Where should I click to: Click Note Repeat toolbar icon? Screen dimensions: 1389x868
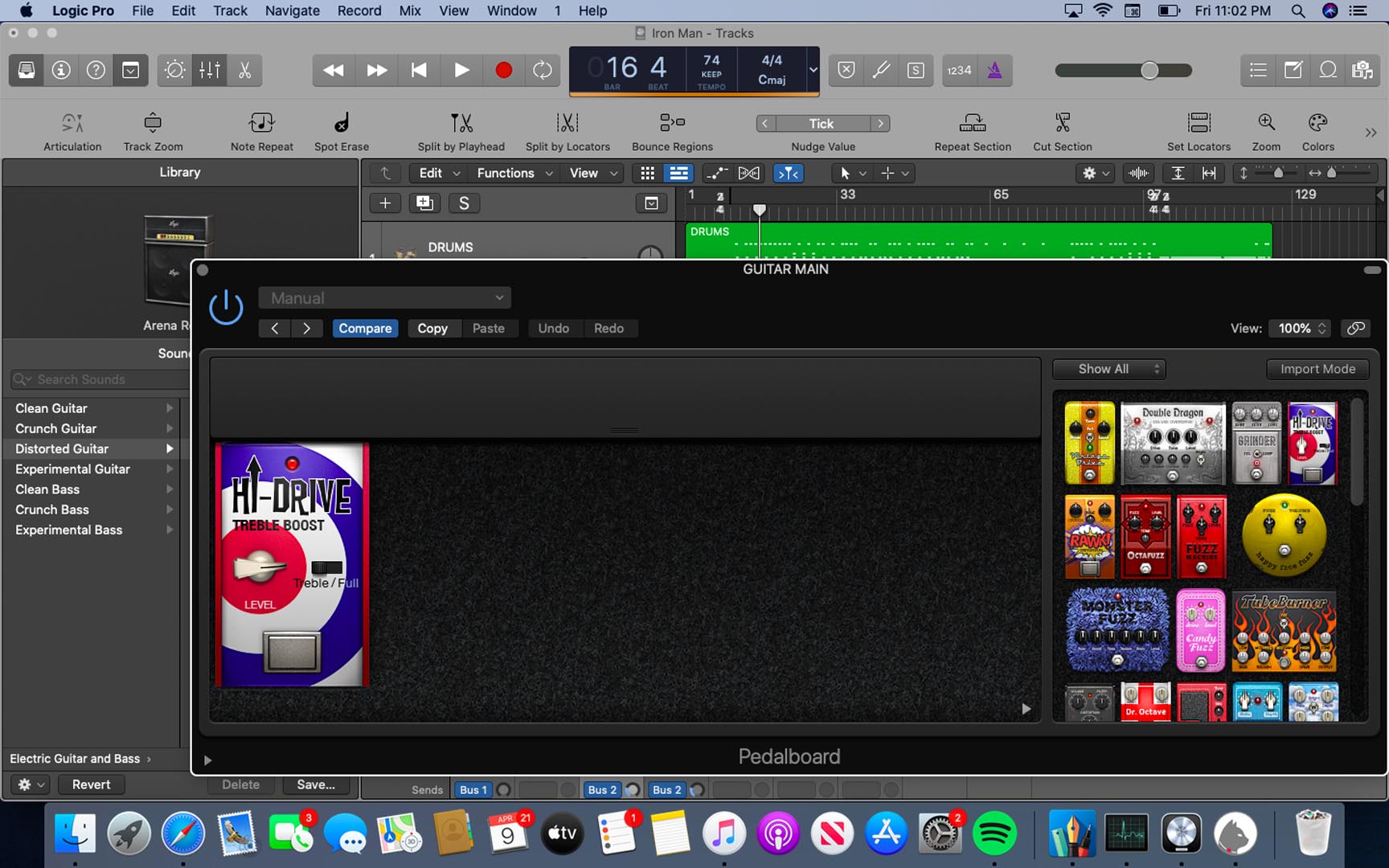click(262, 123)
